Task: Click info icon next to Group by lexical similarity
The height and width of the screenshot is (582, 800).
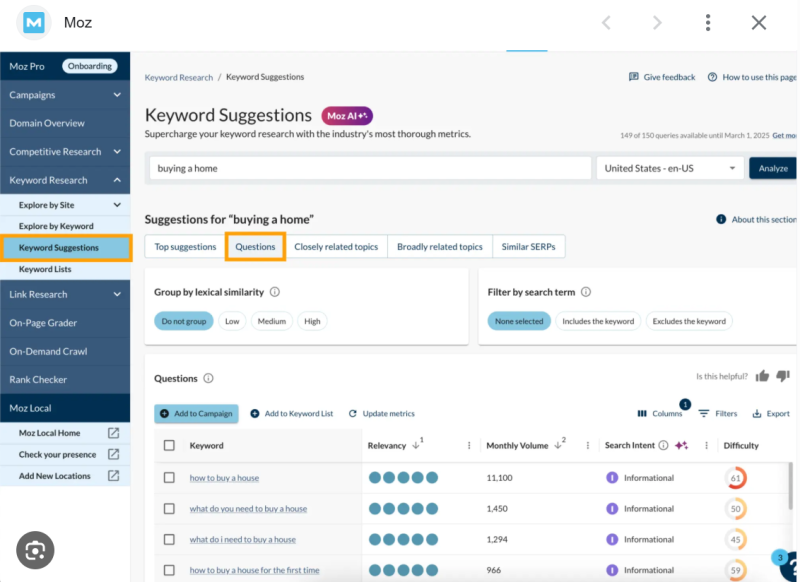Action: (274, 292)
